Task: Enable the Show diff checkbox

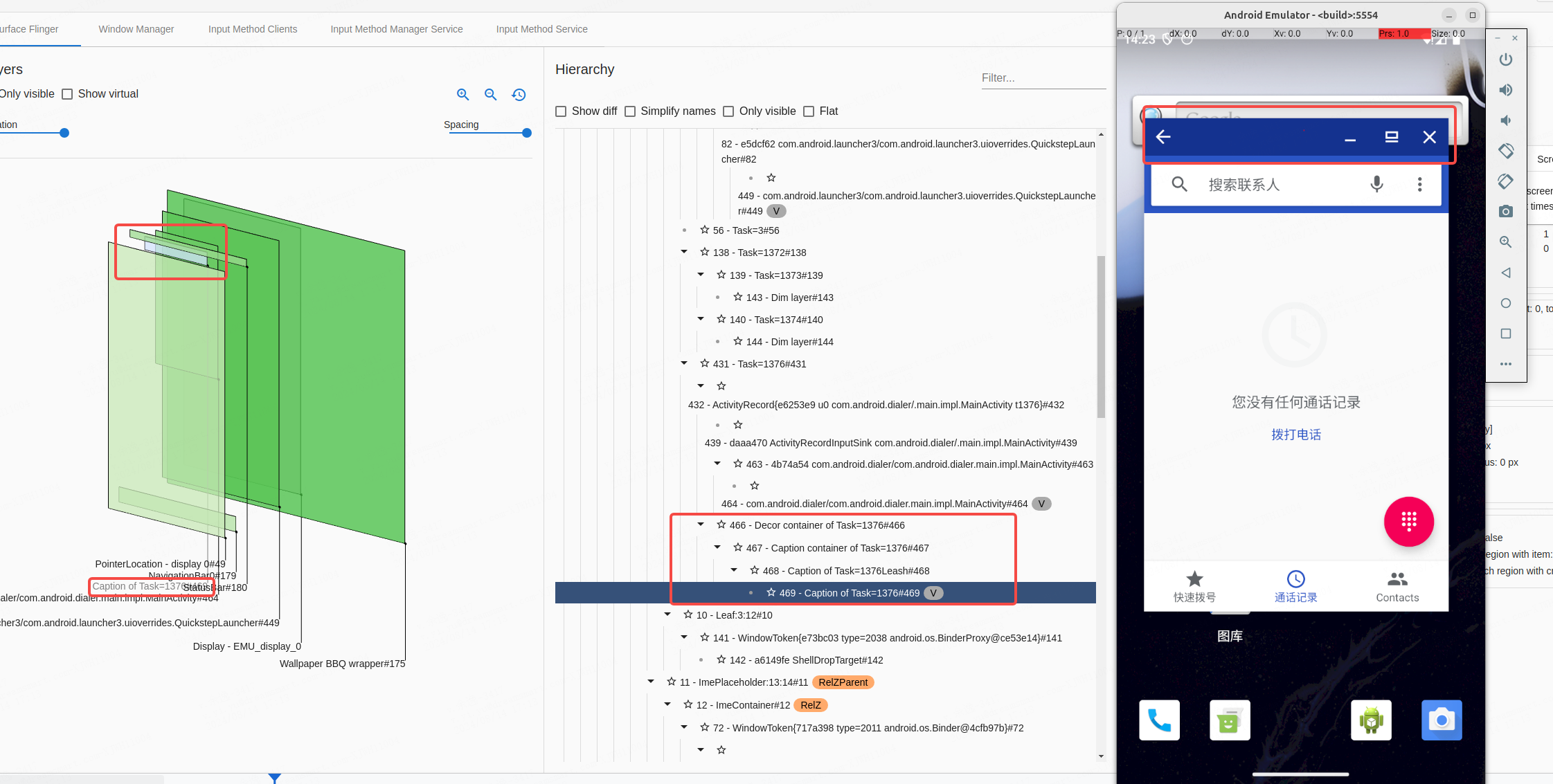Action: coord(561,111)
